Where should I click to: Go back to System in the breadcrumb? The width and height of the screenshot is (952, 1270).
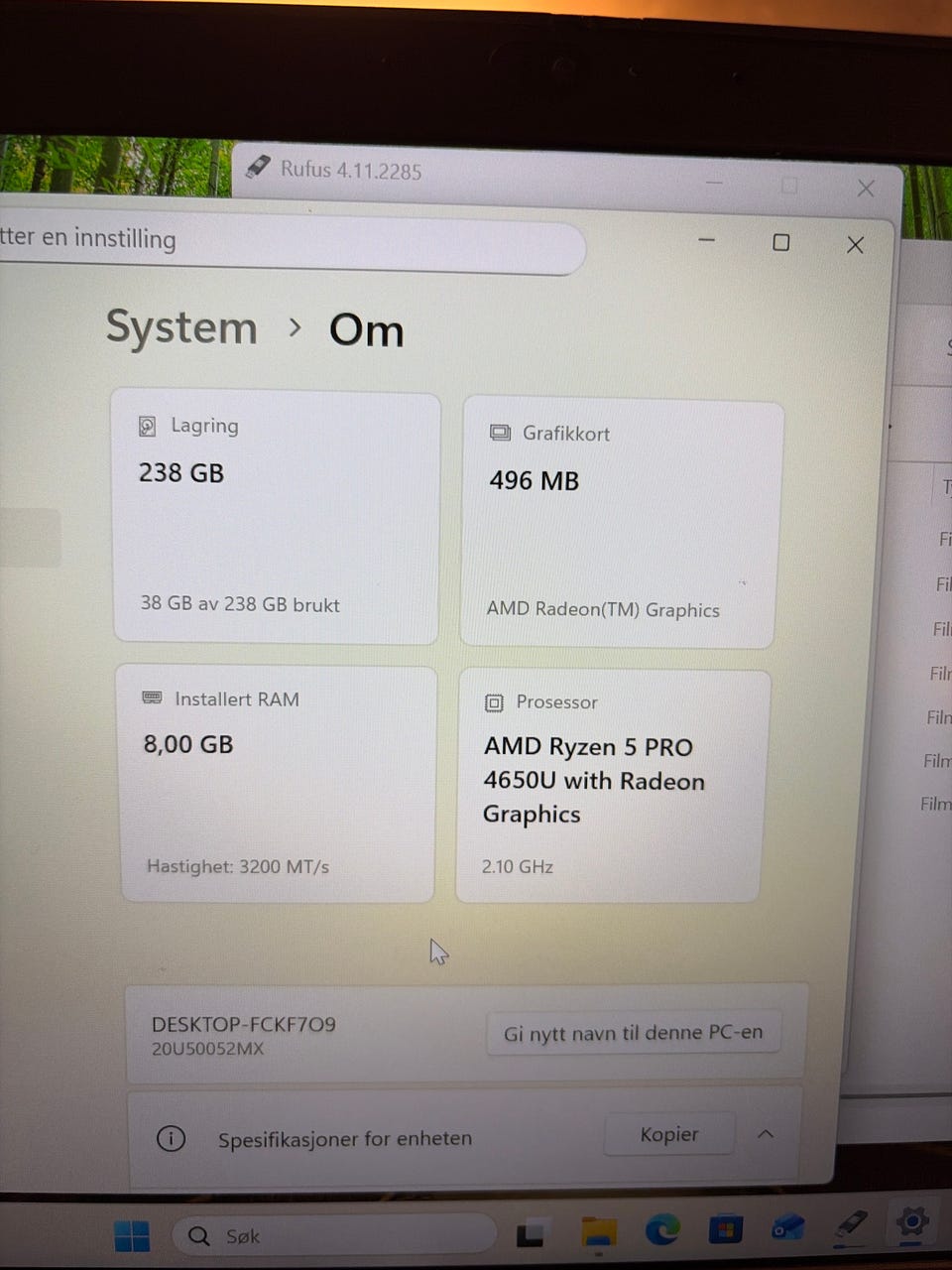(x=181, y=327)
